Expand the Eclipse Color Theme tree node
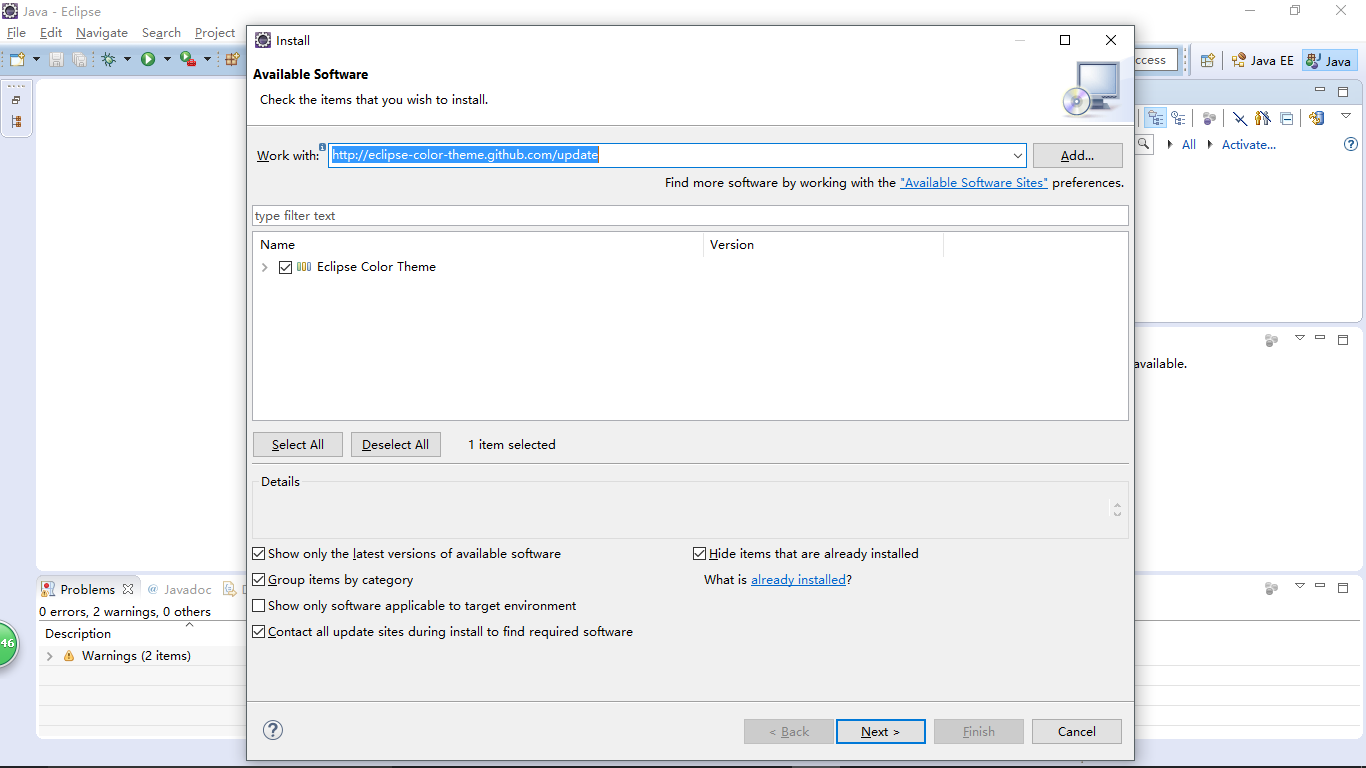The width and height of the screenshot is (1366, 768). (x=265, y=267)
